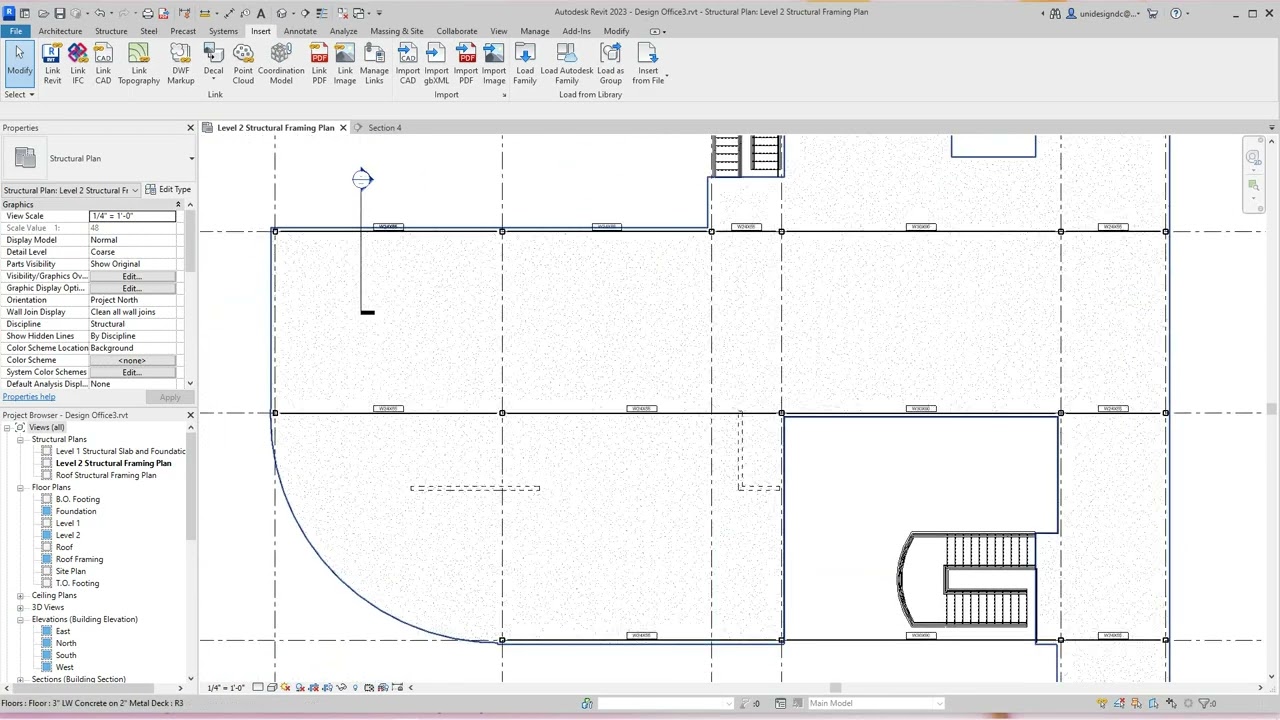Screen dimensions: 1280x720
Task: Open the Manage Links dialog
Action: 374,63
